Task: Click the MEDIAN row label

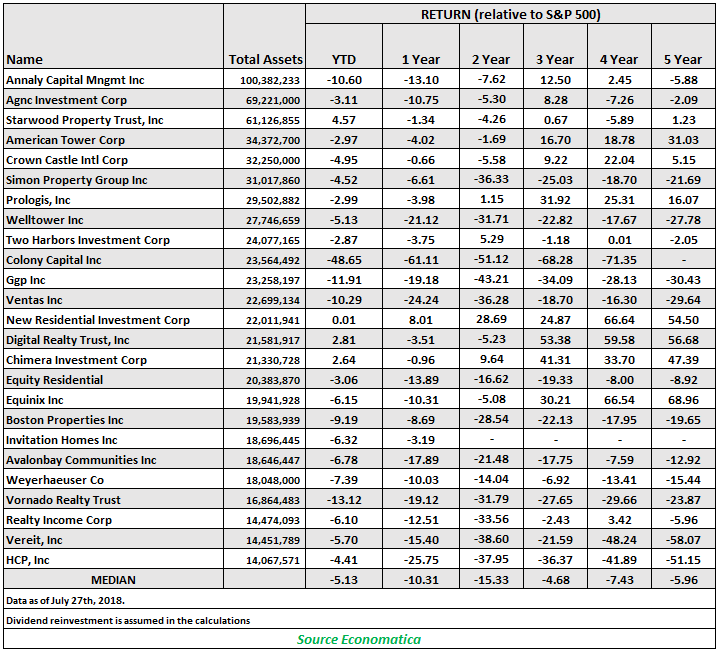Action: point(113,580)
